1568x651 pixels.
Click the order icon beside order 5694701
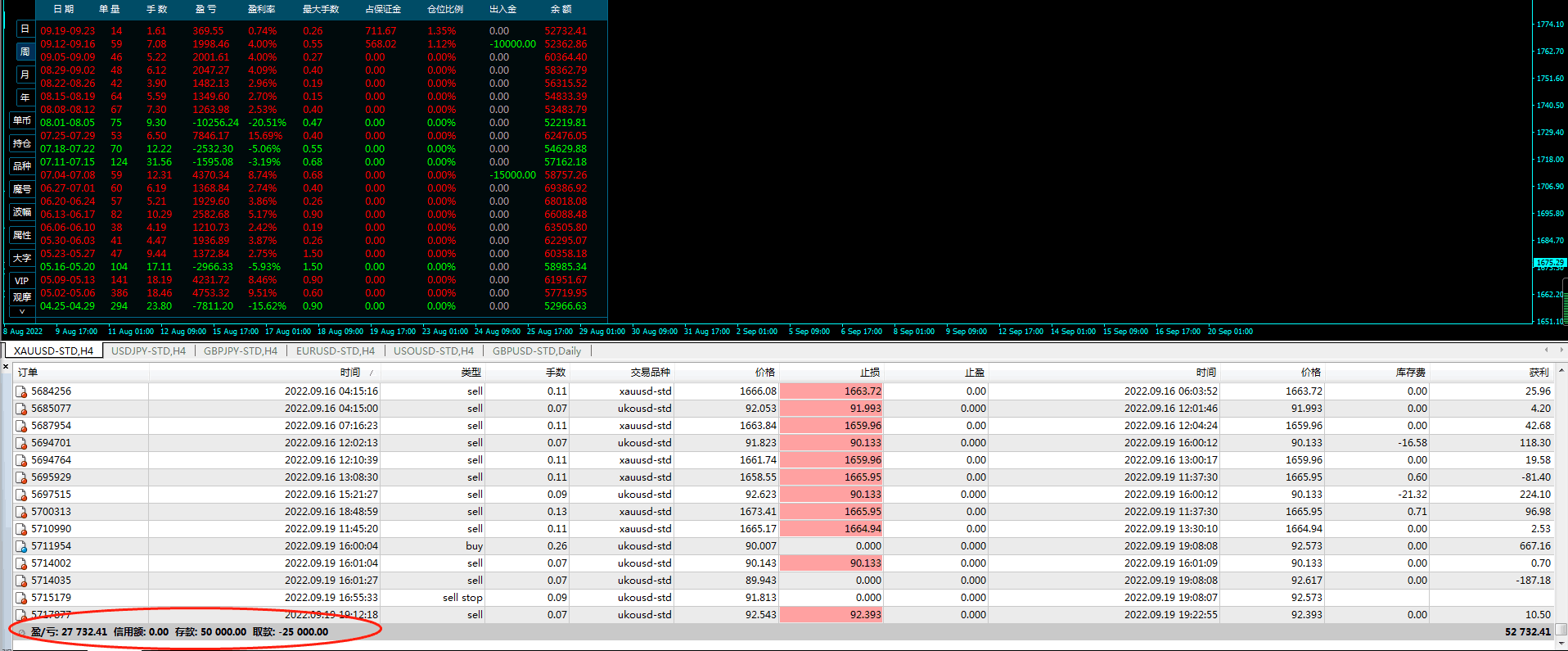coord(21,443)
